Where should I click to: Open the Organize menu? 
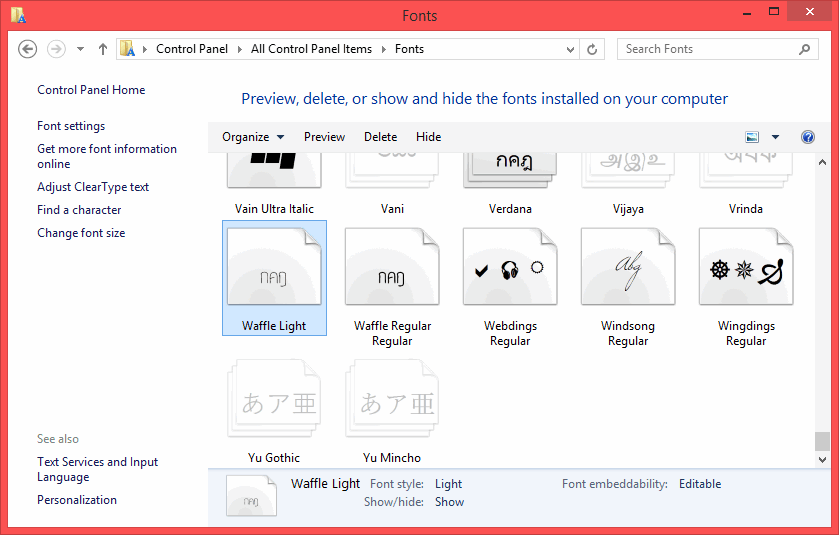pos(253,137)
